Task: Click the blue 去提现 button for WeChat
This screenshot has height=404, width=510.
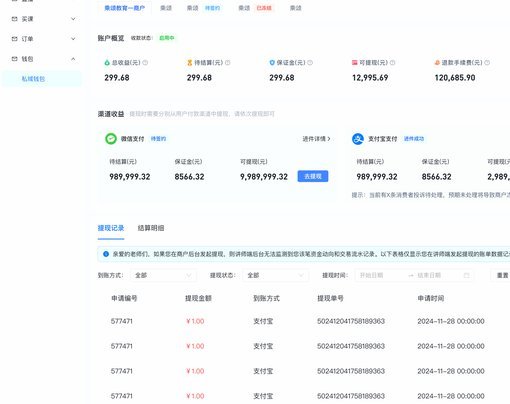Action: tap(313, 176)
